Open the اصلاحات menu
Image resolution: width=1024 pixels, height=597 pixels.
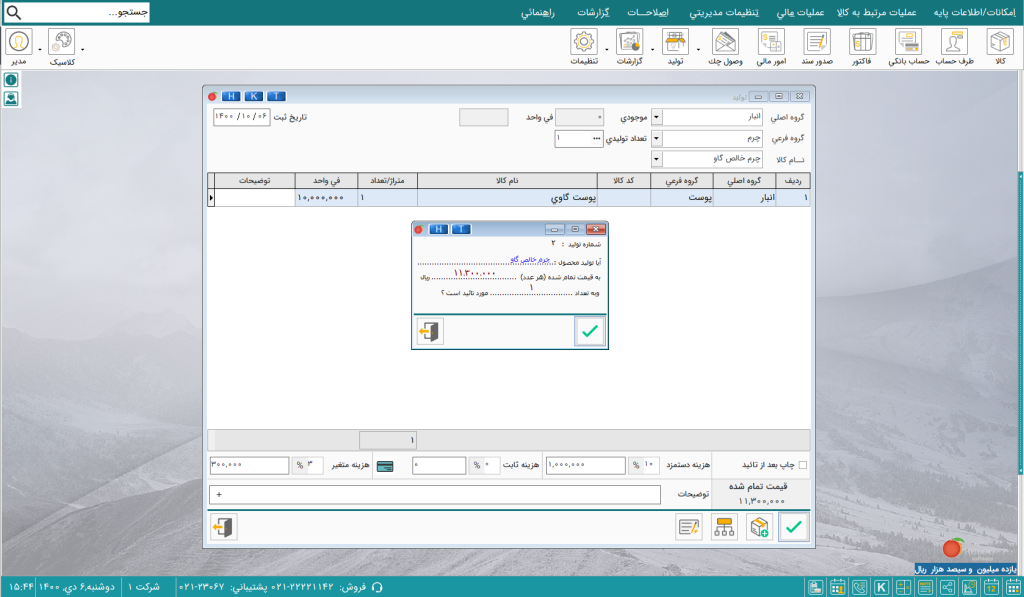pyautogui.click(x=648, y=12)
